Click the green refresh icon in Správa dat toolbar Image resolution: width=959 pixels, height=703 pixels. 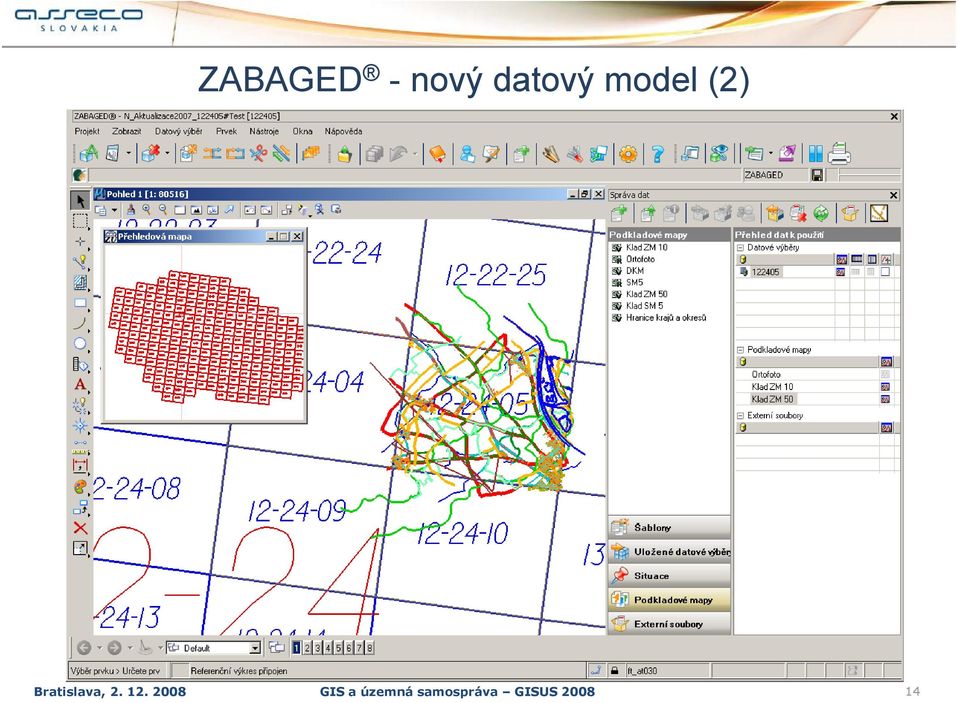(821, 213)
